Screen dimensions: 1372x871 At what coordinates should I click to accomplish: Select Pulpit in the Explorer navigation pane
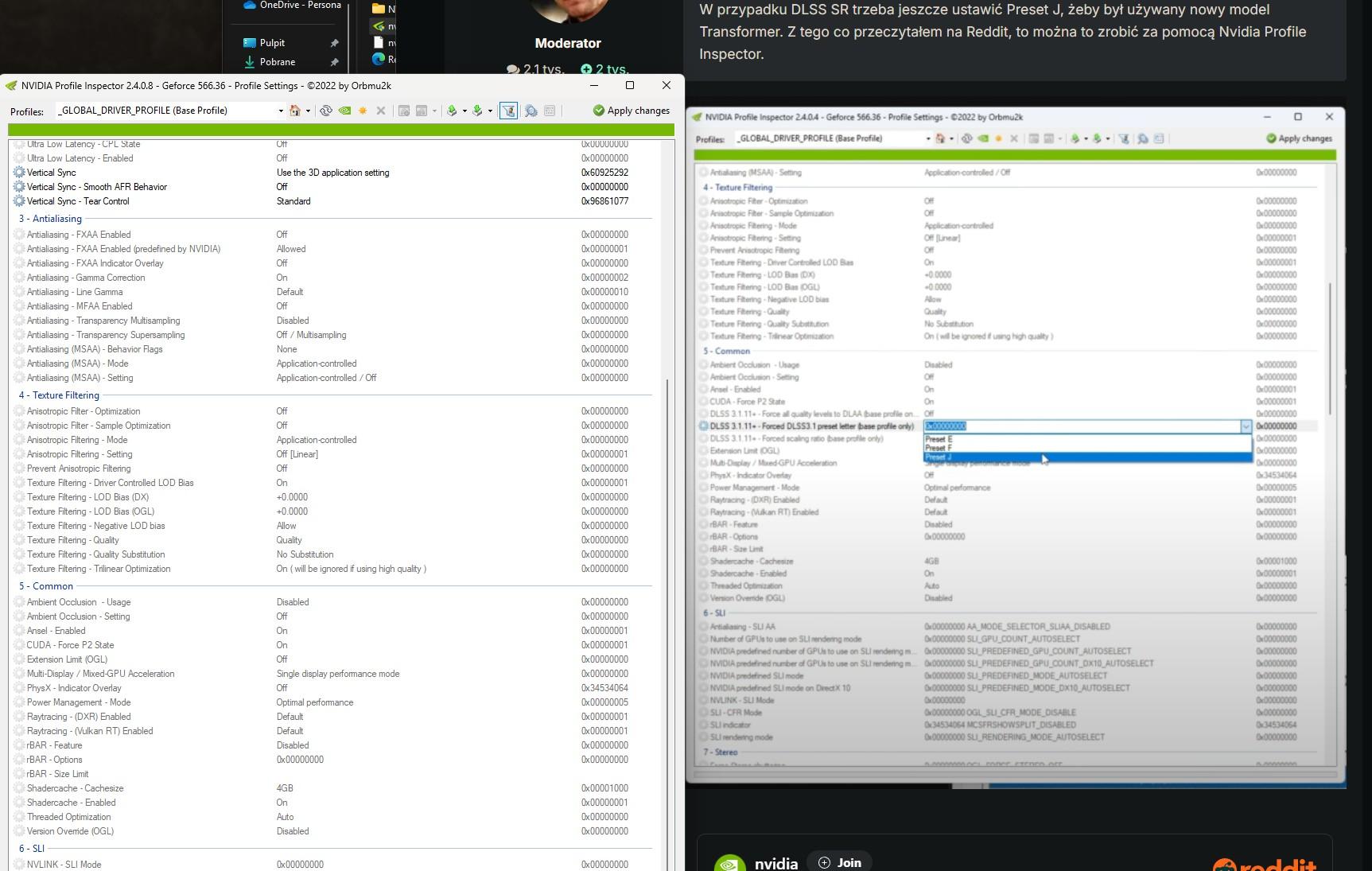[272, 43]
